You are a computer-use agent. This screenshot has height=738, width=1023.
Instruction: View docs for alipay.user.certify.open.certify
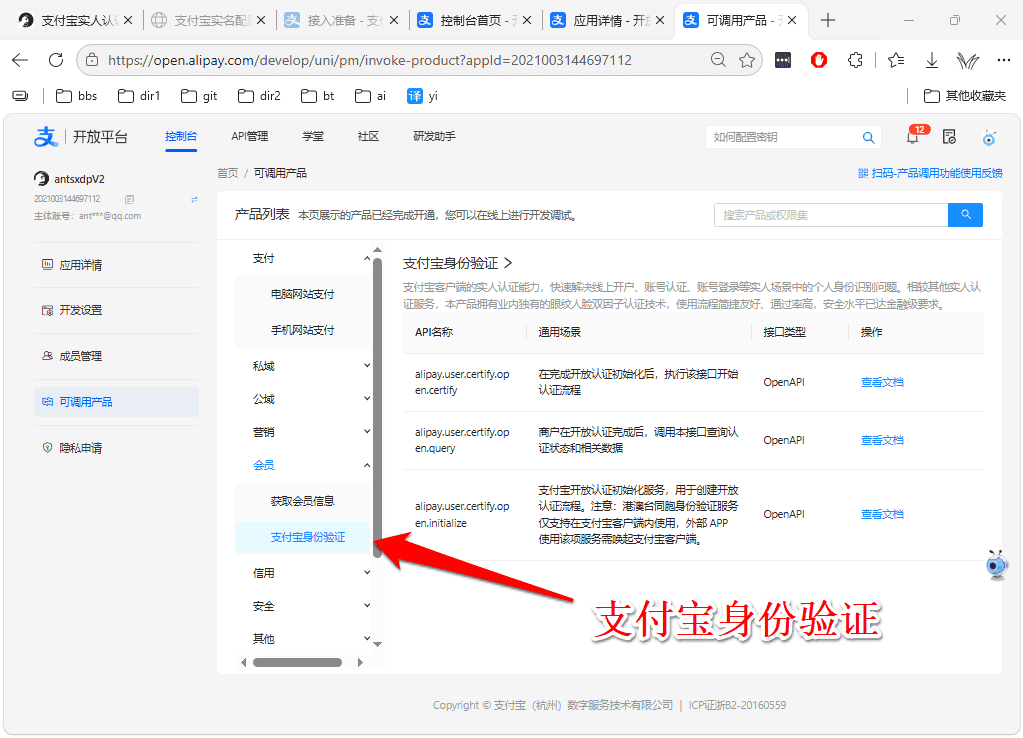882,382
